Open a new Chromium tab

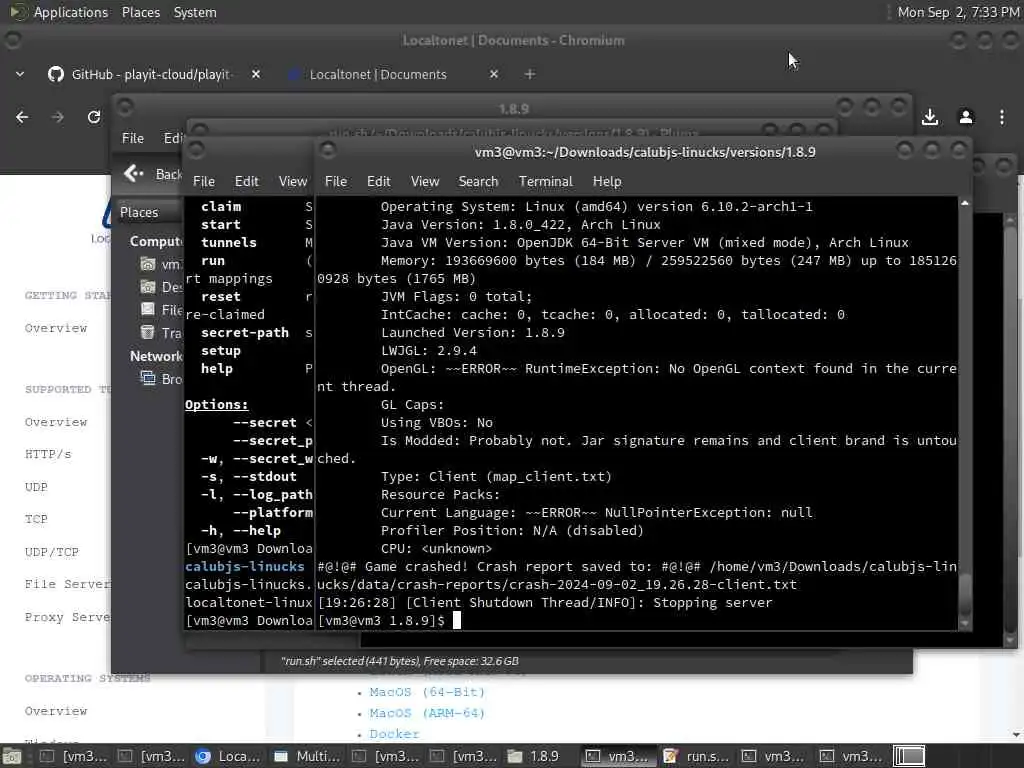(x=530, y=74)
